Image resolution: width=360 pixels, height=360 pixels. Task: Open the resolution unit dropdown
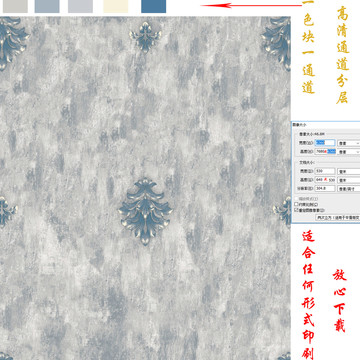click(349, 188)
